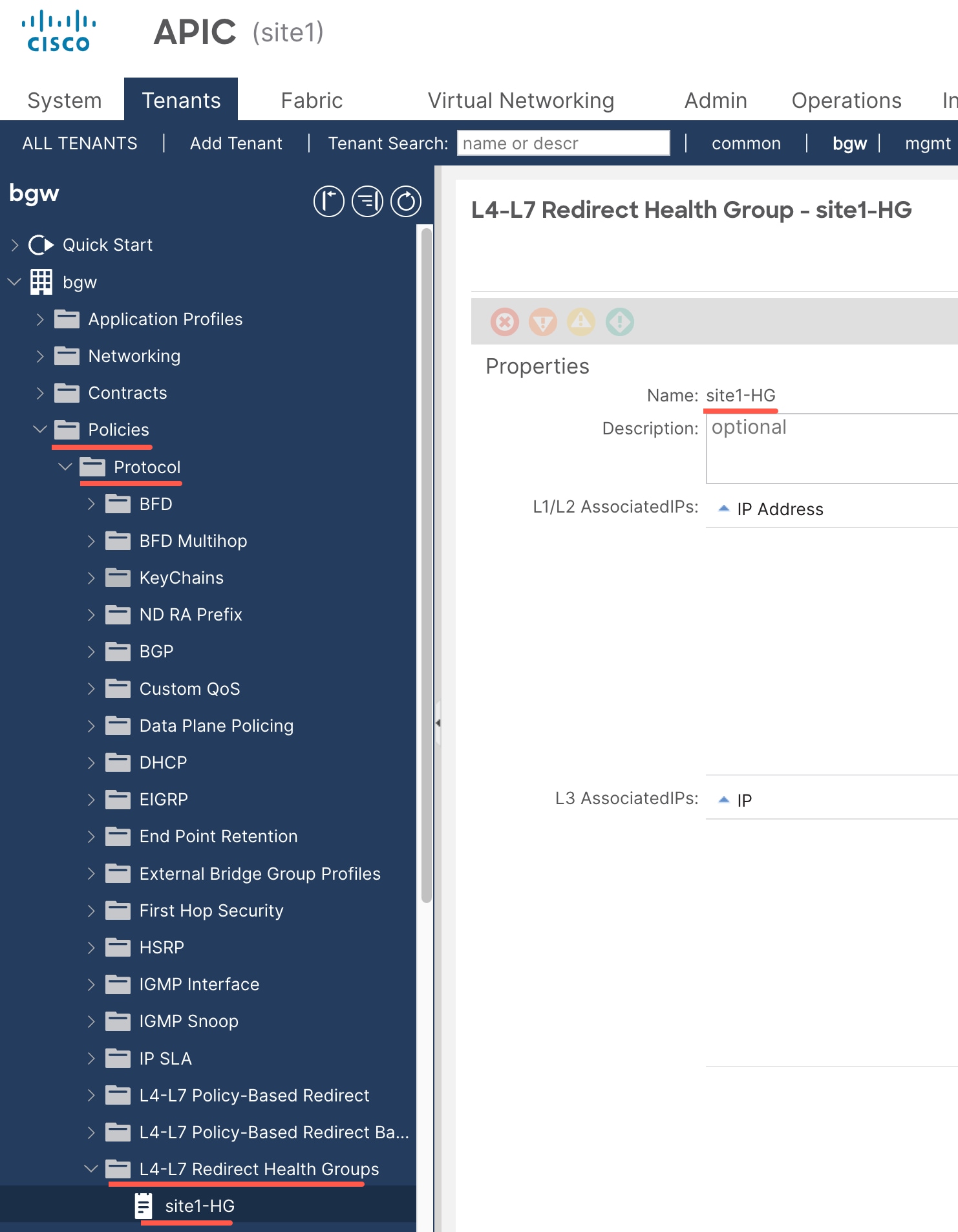
Task: Collapse the bgw tenant tree node
Action: click(14, 282)
